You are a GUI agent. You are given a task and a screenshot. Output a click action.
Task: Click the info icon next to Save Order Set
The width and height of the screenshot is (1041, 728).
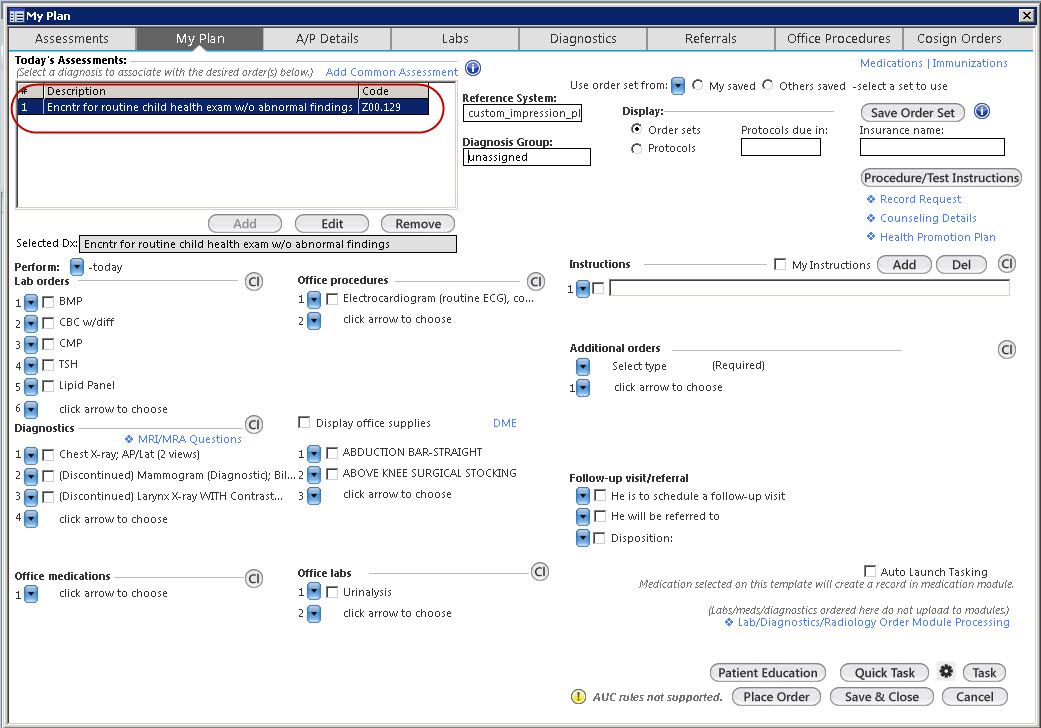tap(981, 111)
